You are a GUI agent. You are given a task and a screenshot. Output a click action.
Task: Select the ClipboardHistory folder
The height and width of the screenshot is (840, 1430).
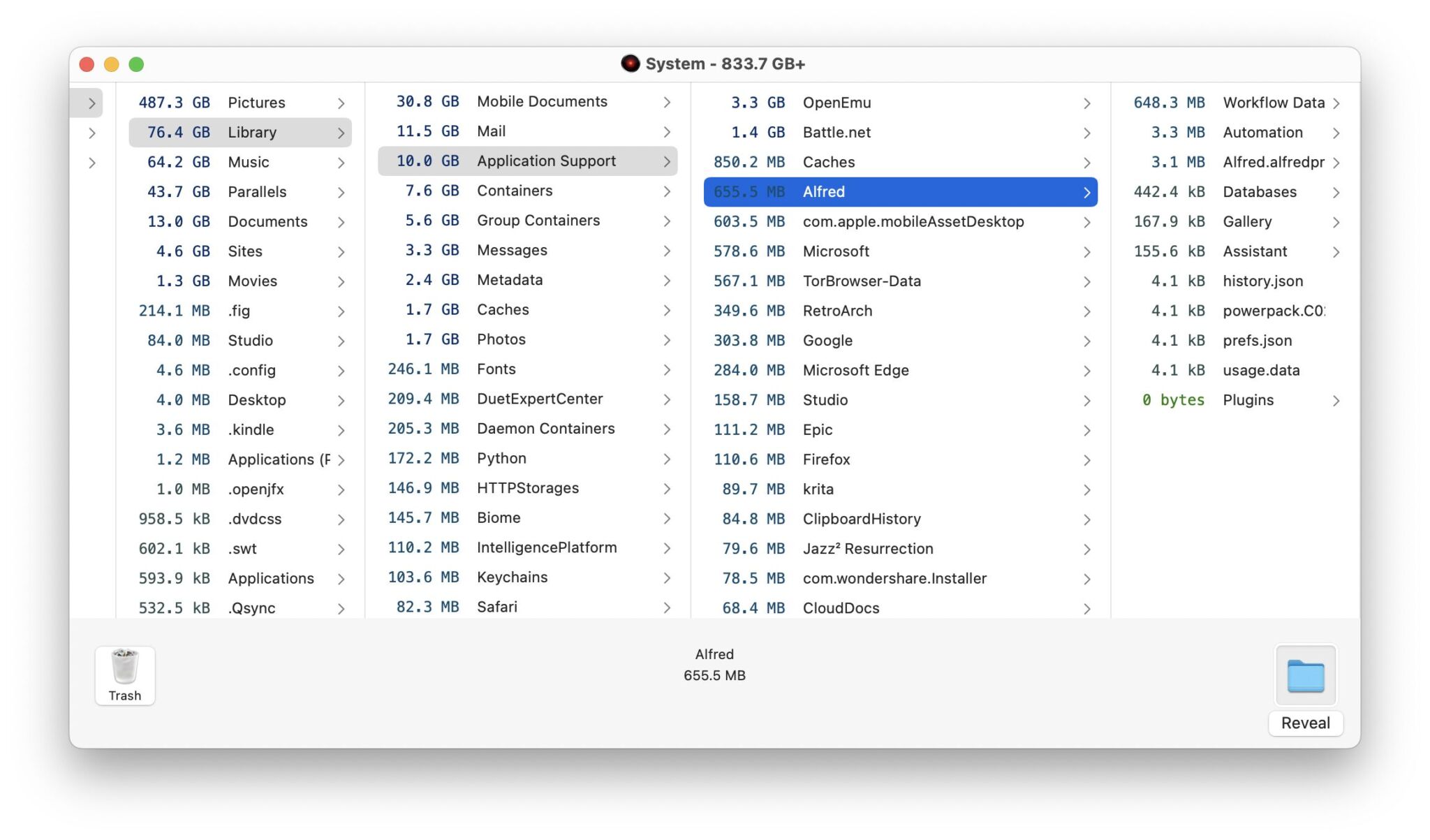click(x=900, y=520)
